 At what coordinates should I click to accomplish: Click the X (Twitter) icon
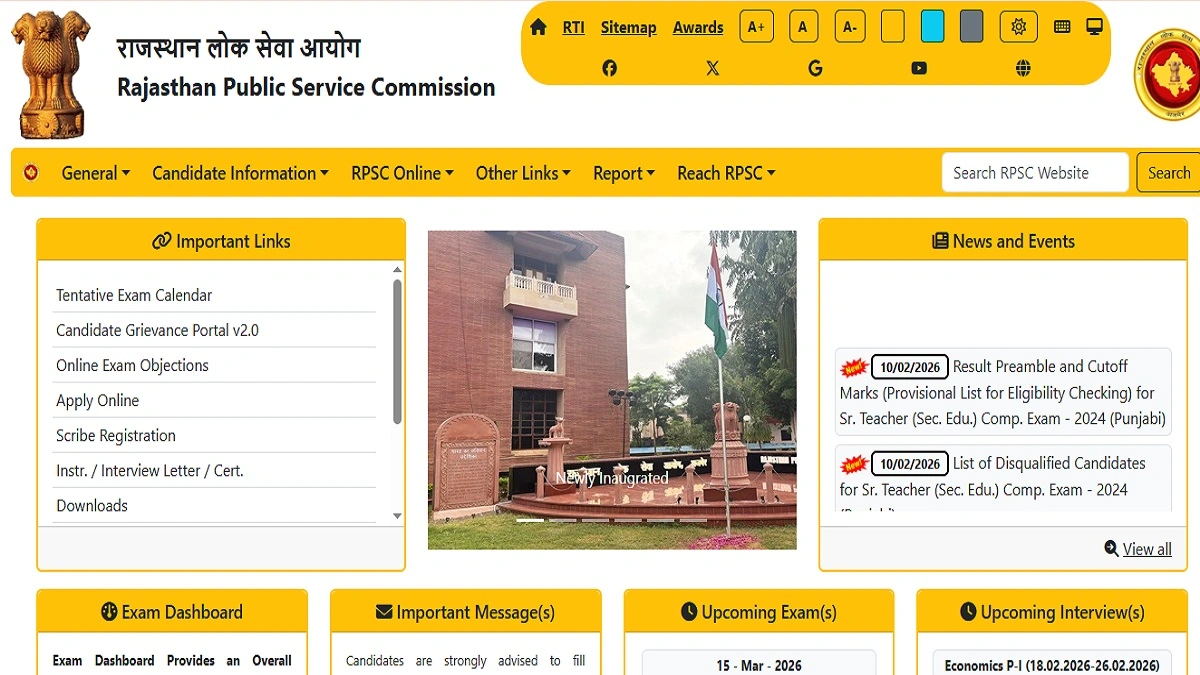point(712,68)
